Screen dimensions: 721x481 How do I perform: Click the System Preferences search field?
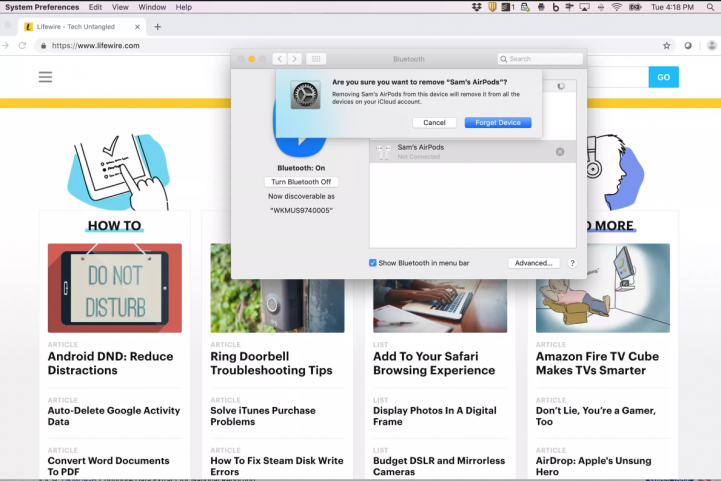click(x=540, y=59)
